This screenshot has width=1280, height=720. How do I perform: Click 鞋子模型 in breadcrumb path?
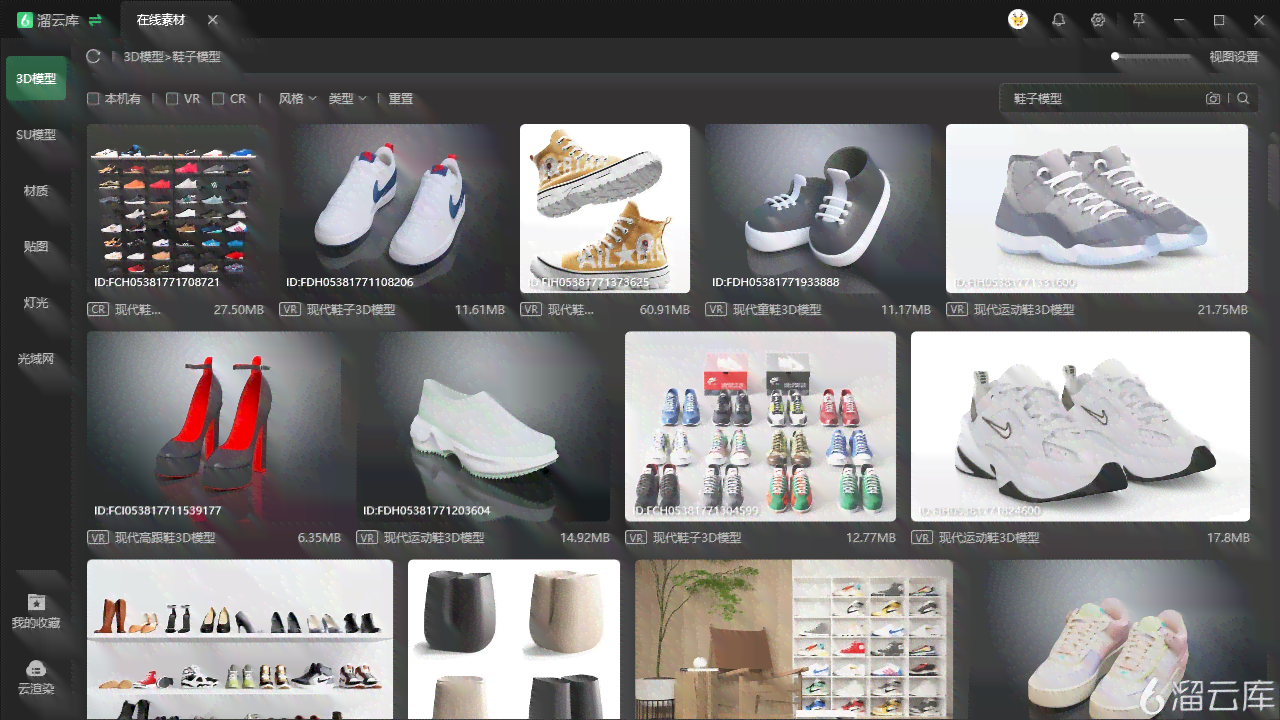pyautogui.click(x=196, y=57)
